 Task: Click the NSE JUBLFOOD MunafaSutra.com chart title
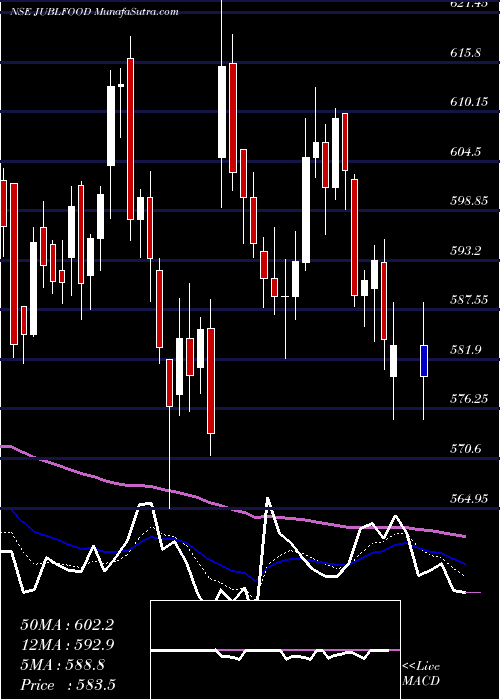point(94,12)
